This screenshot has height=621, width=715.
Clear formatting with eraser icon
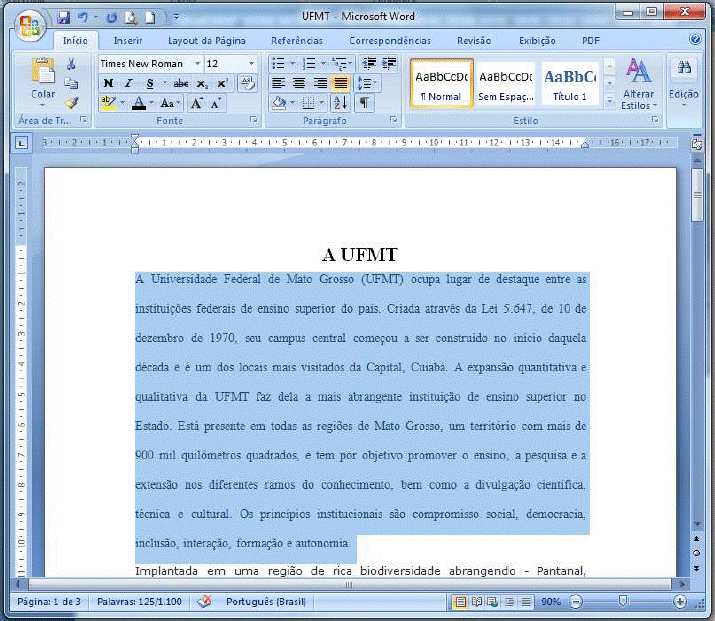point(248,83)
